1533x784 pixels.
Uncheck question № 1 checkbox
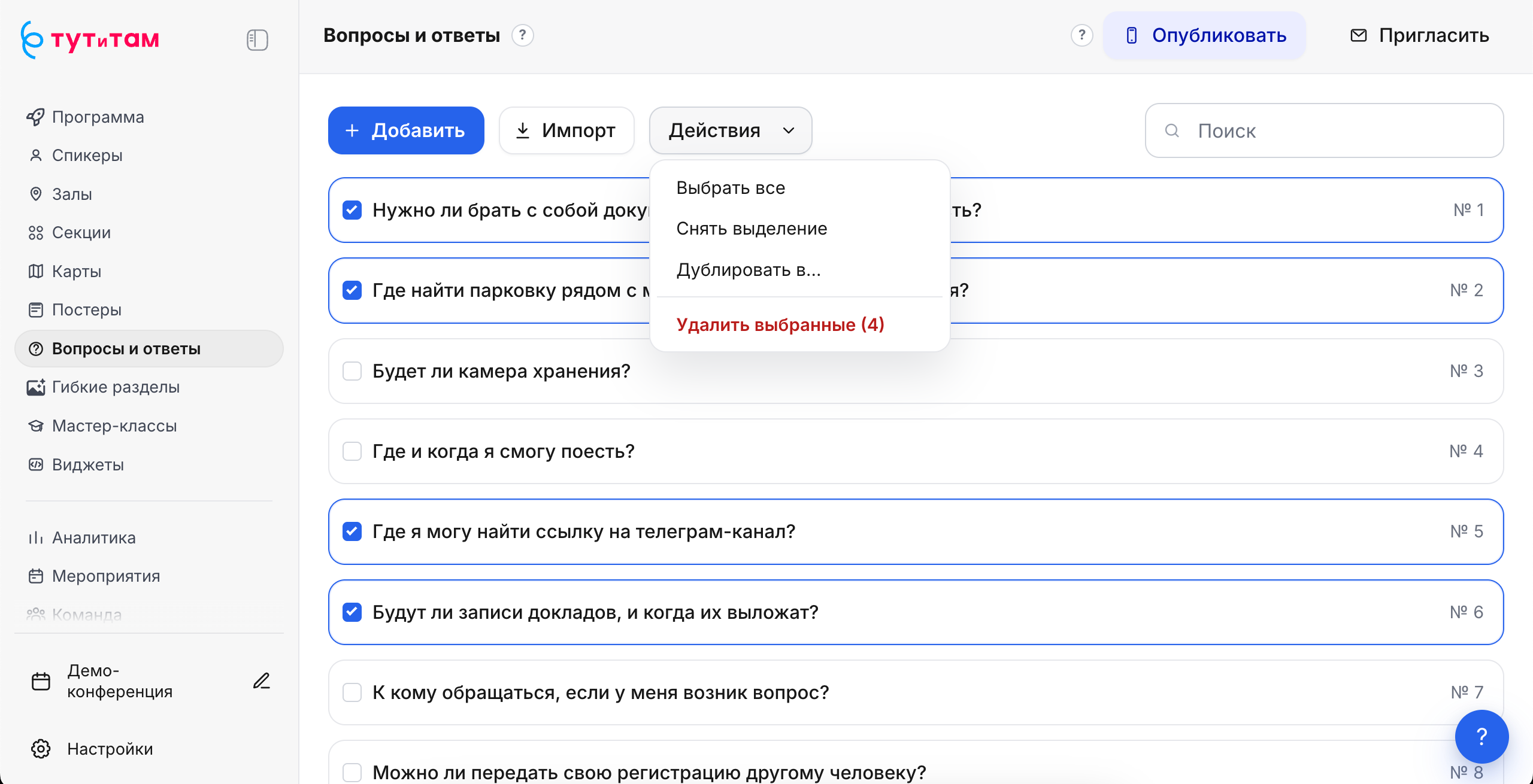(352, 210)
